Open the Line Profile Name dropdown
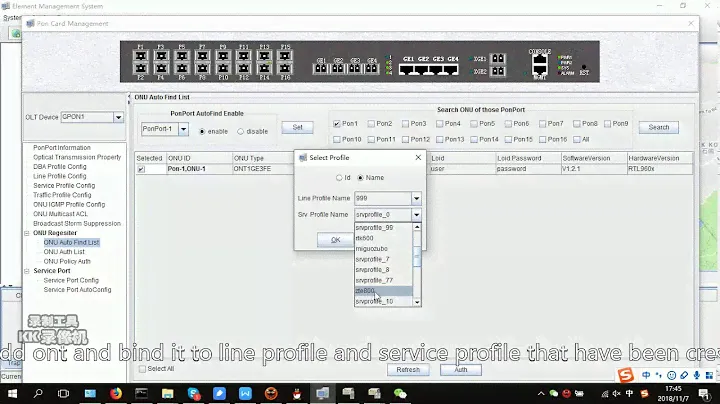This screenshot has height=404, width=720. pyautogui.click(x=417, y=199)
